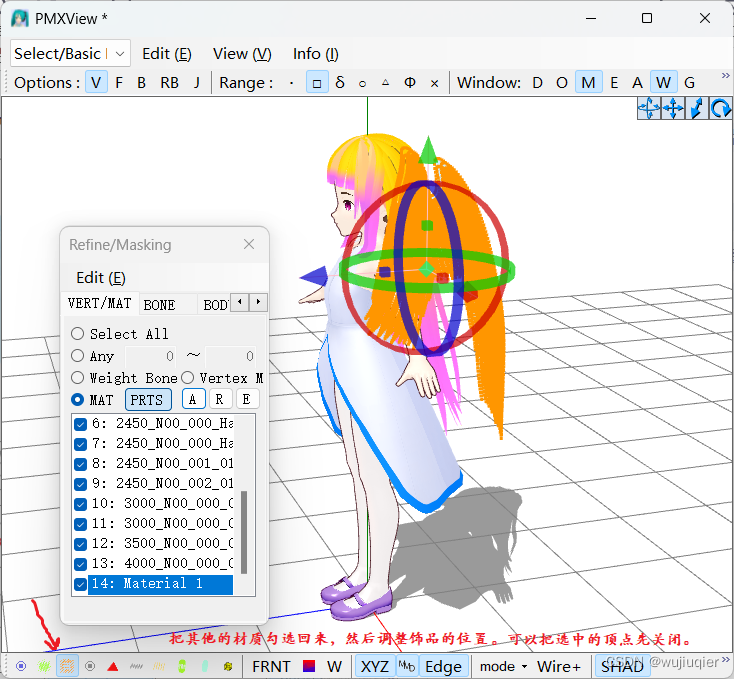
Task: Click the left tab scroll arrow in Refine/Masking
Action: (240, 302)
